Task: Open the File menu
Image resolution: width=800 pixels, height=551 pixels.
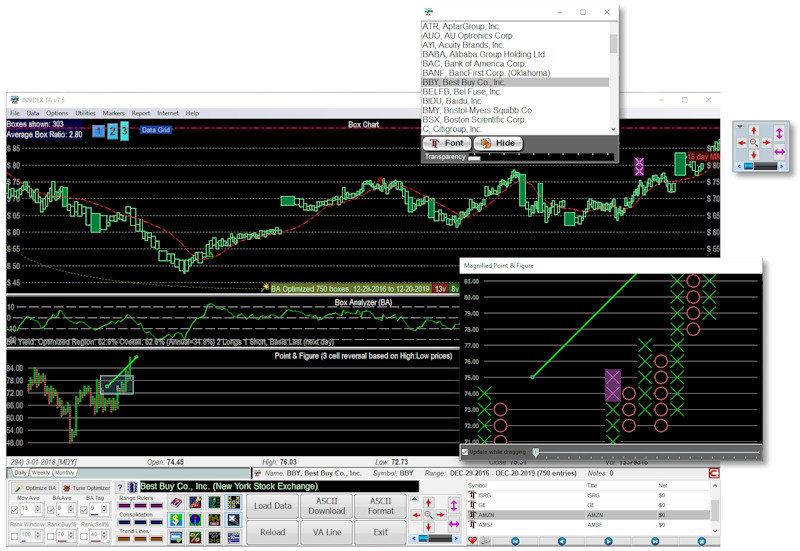Action: (15, 113)
